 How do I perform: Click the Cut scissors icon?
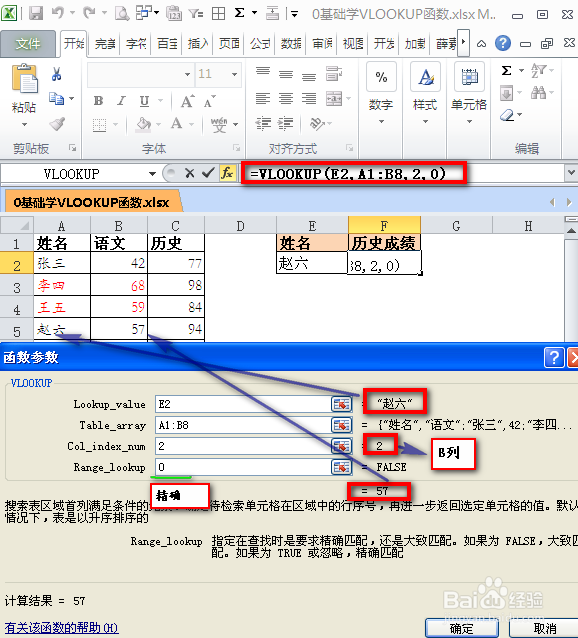[x=57, y=74]
